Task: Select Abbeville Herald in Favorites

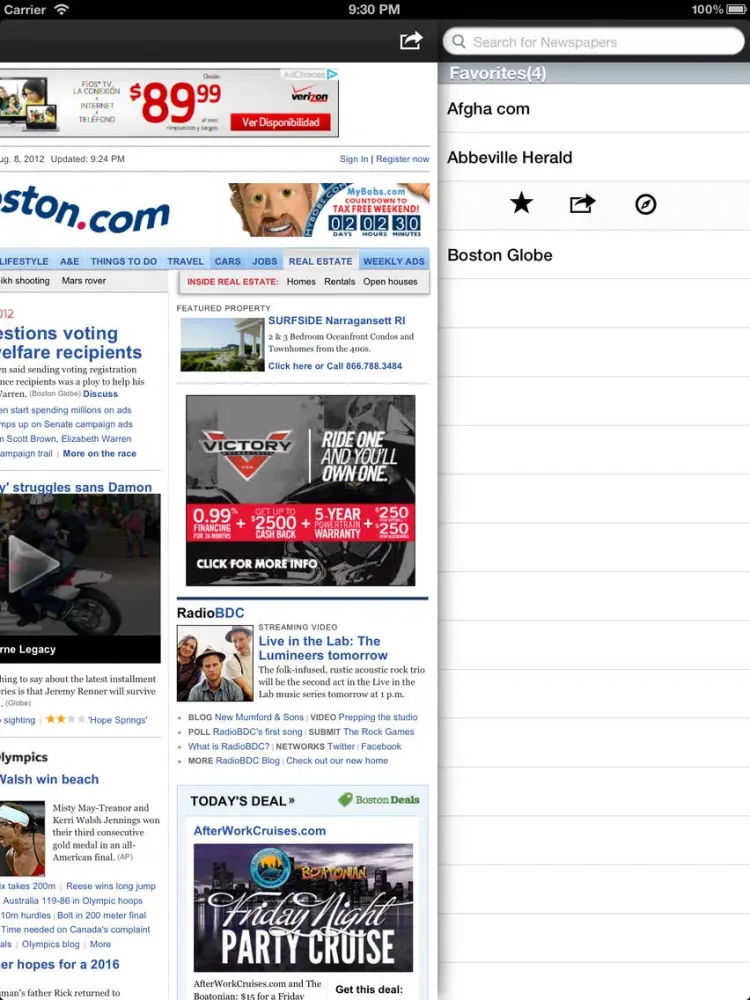Action: tap(594, 158)
